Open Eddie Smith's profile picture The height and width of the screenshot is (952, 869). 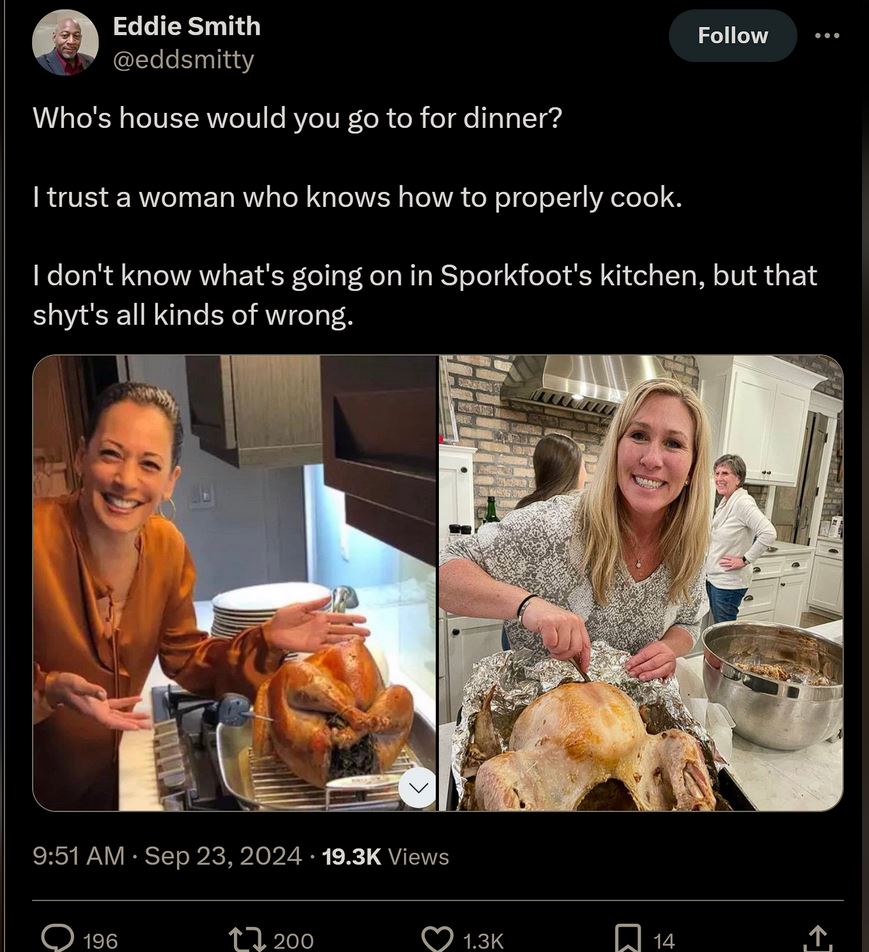point(65,43)
